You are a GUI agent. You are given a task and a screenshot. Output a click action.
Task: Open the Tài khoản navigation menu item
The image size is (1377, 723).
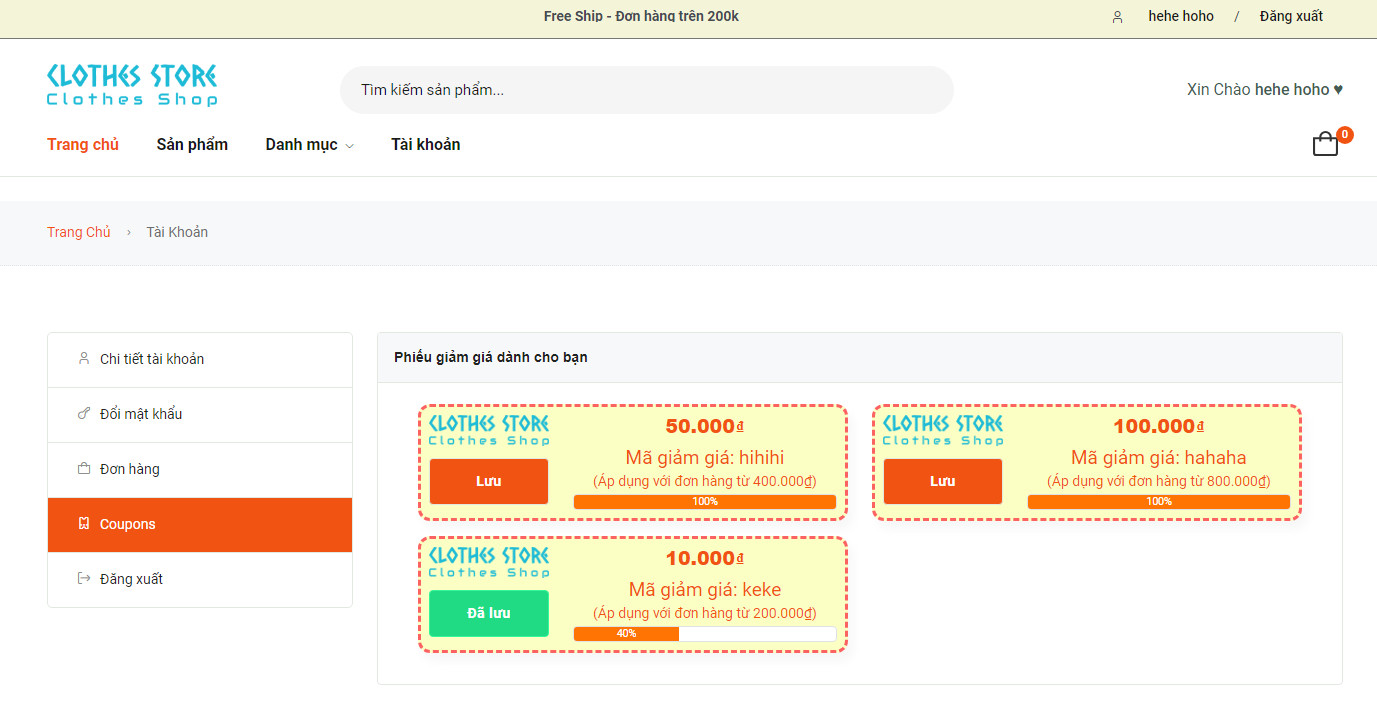(x=425, y=145)
